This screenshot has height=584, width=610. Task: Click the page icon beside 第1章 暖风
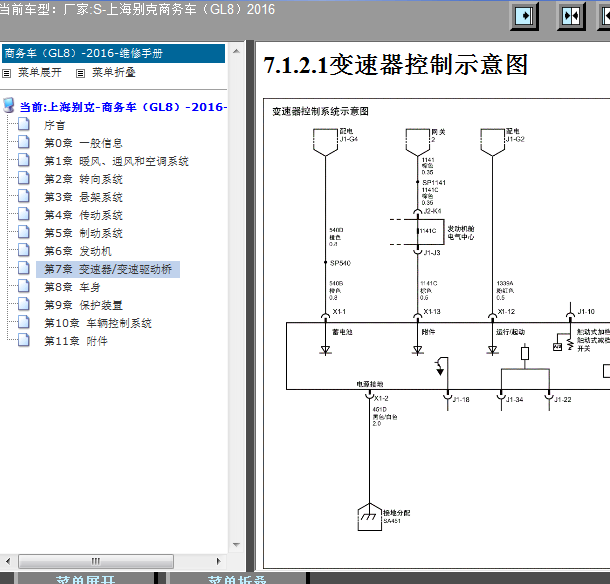coord(24,160)
